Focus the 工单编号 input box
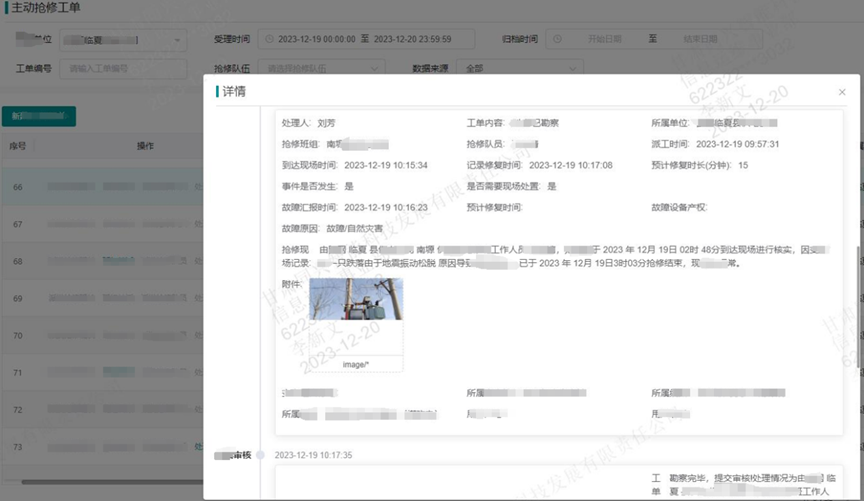 point(123,68)
